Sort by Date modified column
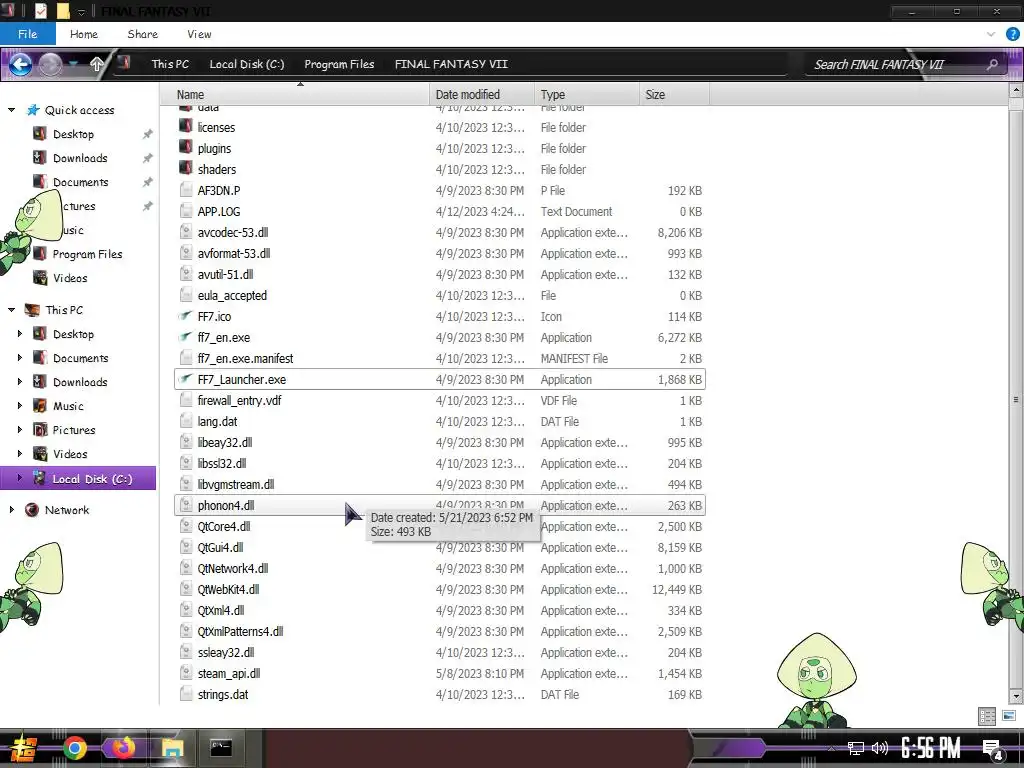Screen dimensions: 1024x768 (482, 95)
